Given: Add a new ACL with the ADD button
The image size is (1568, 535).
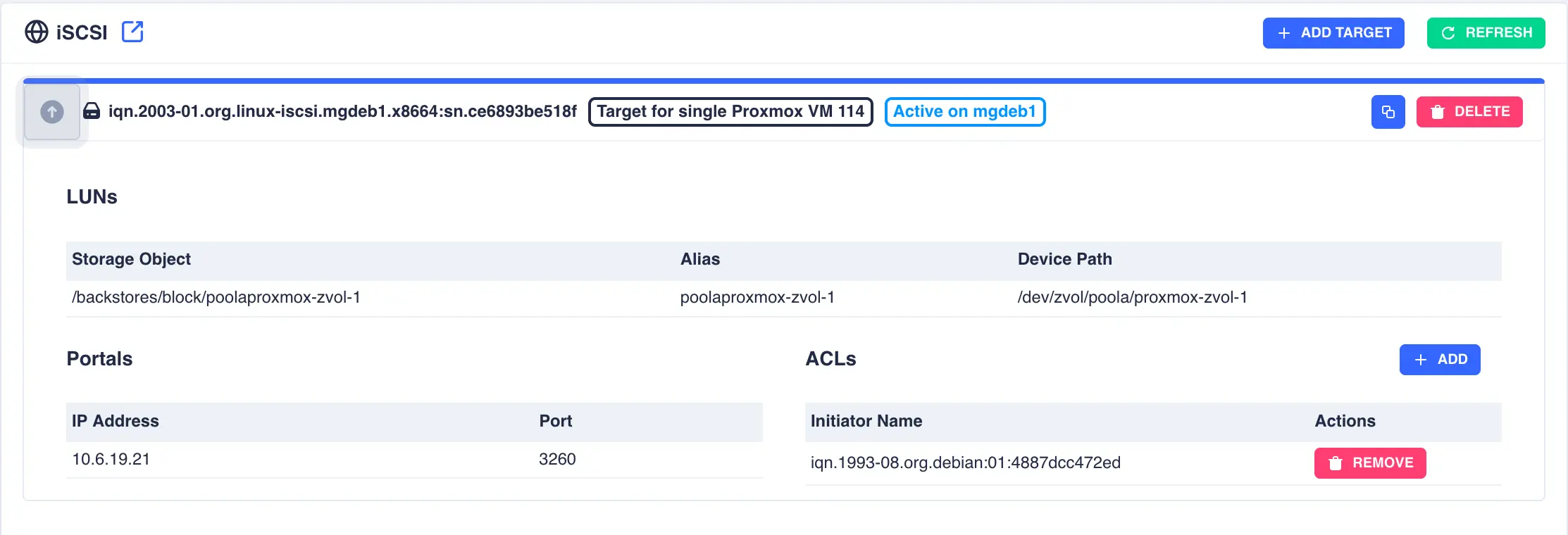Looking at the screenshot, I should coord(1440,360).
